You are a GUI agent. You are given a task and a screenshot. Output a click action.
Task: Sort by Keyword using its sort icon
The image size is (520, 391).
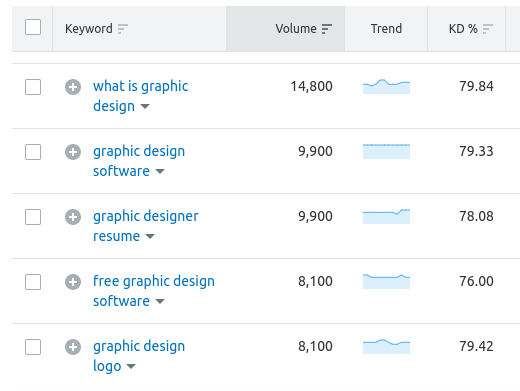click(123, 29)
